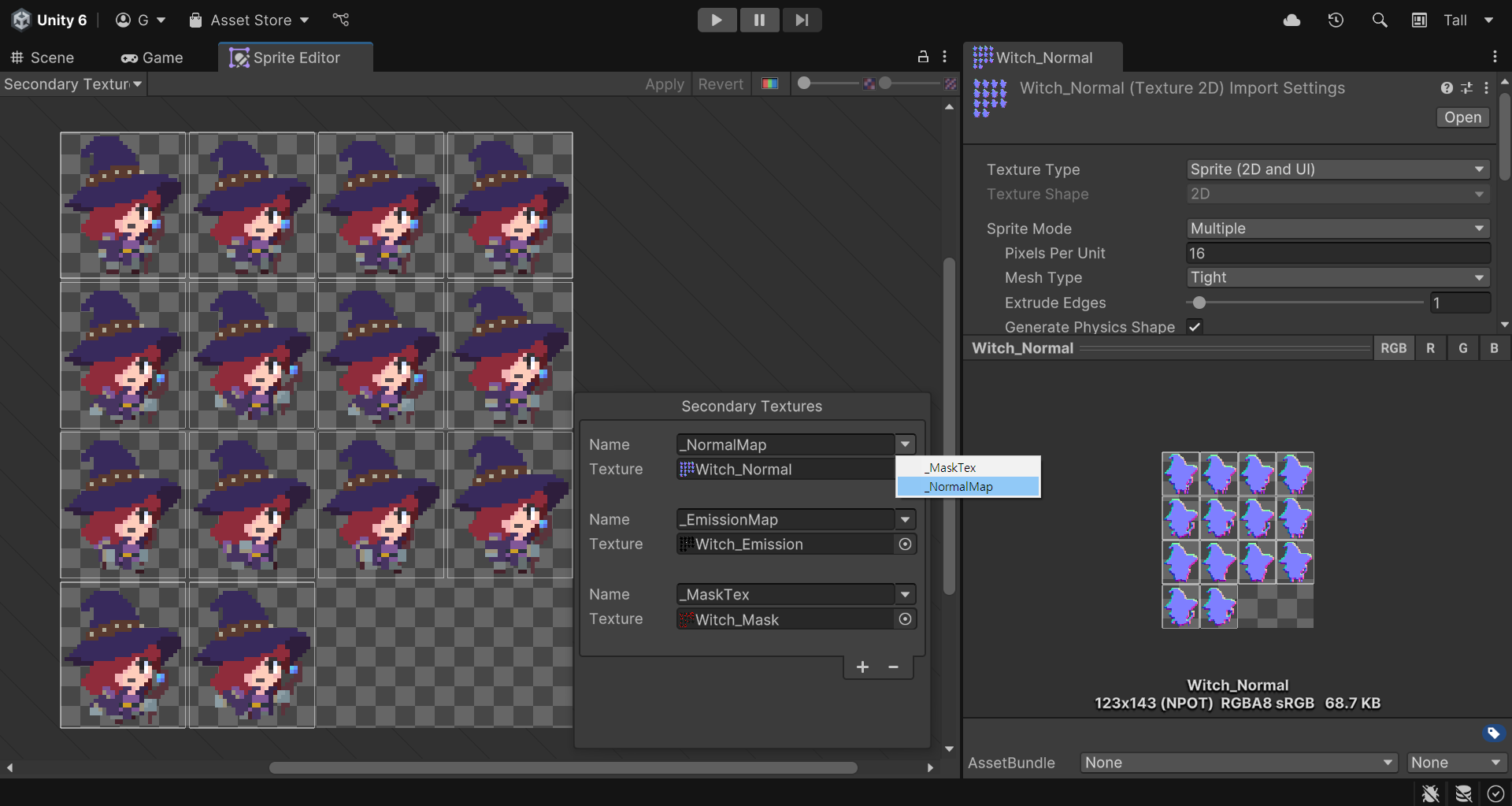
Task: Click the remove secondary texture minus button
Action: click(893, 667)
